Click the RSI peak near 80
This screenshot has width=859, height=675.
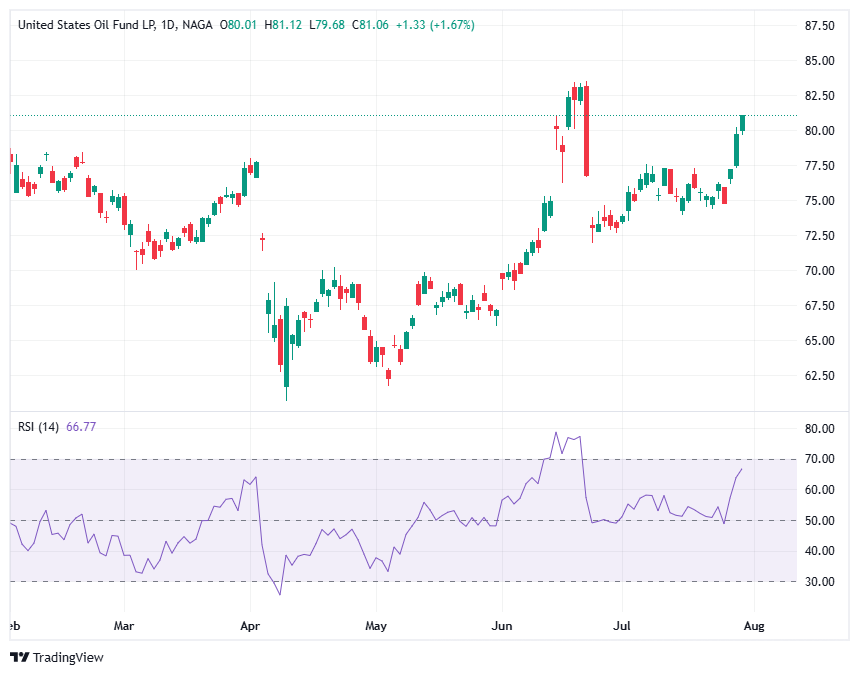point(557,432)
